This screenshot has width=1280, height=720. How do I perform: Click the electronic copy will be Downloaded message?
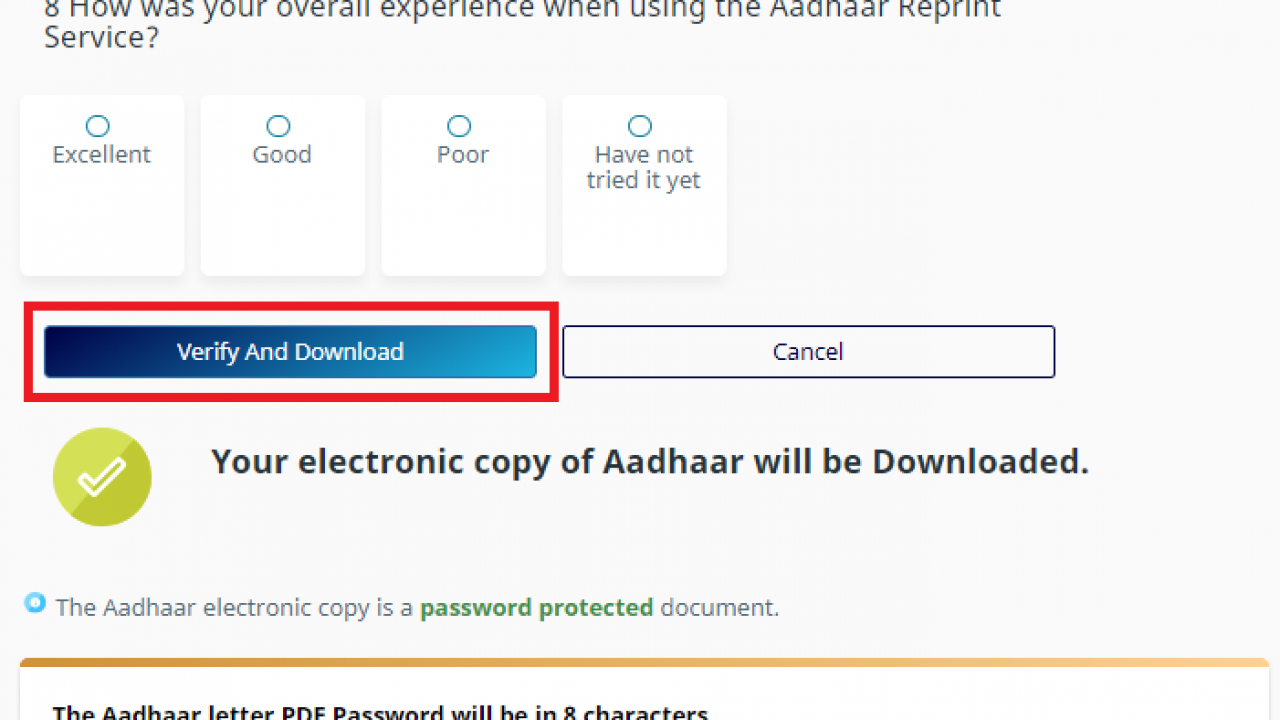coord(650,462)
